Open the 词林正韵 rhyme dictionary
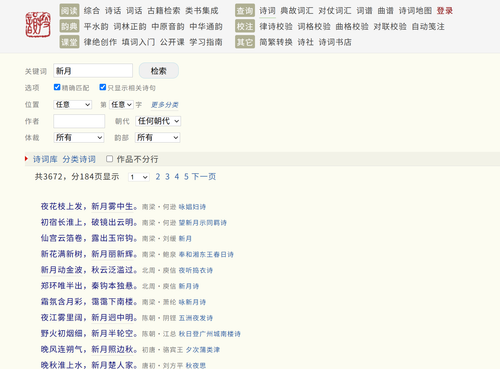500x369 pixels. tap(130, 26)
